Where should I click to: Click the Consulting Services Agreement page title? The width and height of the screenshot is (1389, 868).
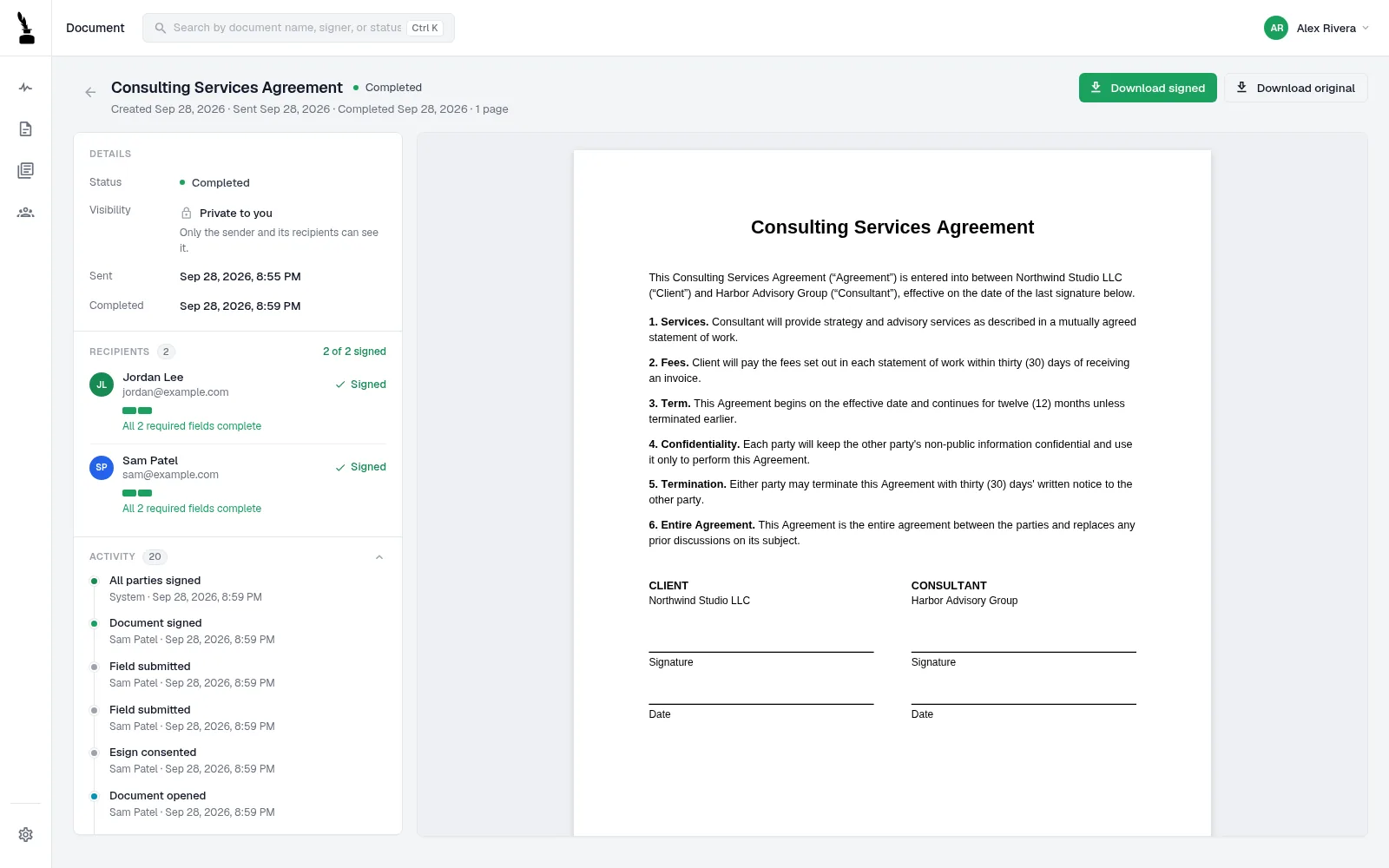(x=227, y=88)
